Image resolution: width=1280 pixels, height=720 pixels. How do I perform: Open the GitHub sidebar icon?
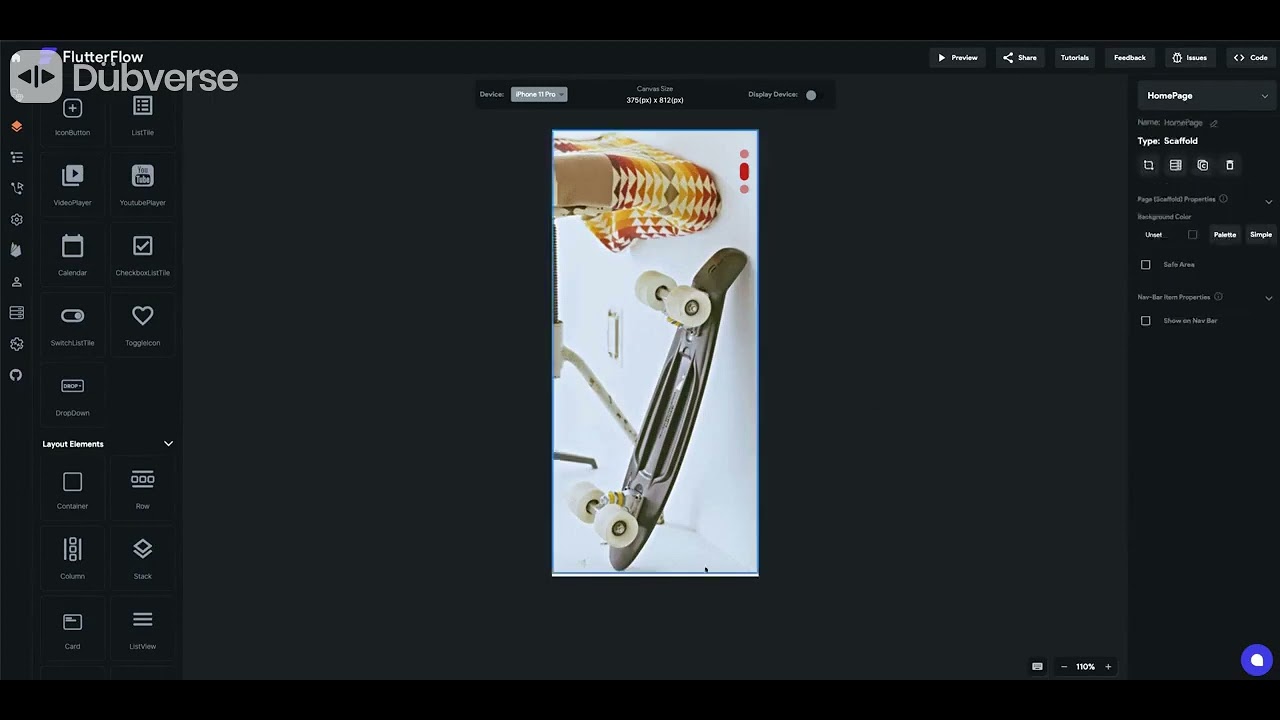pyautogui.click(x=16, y=375)
